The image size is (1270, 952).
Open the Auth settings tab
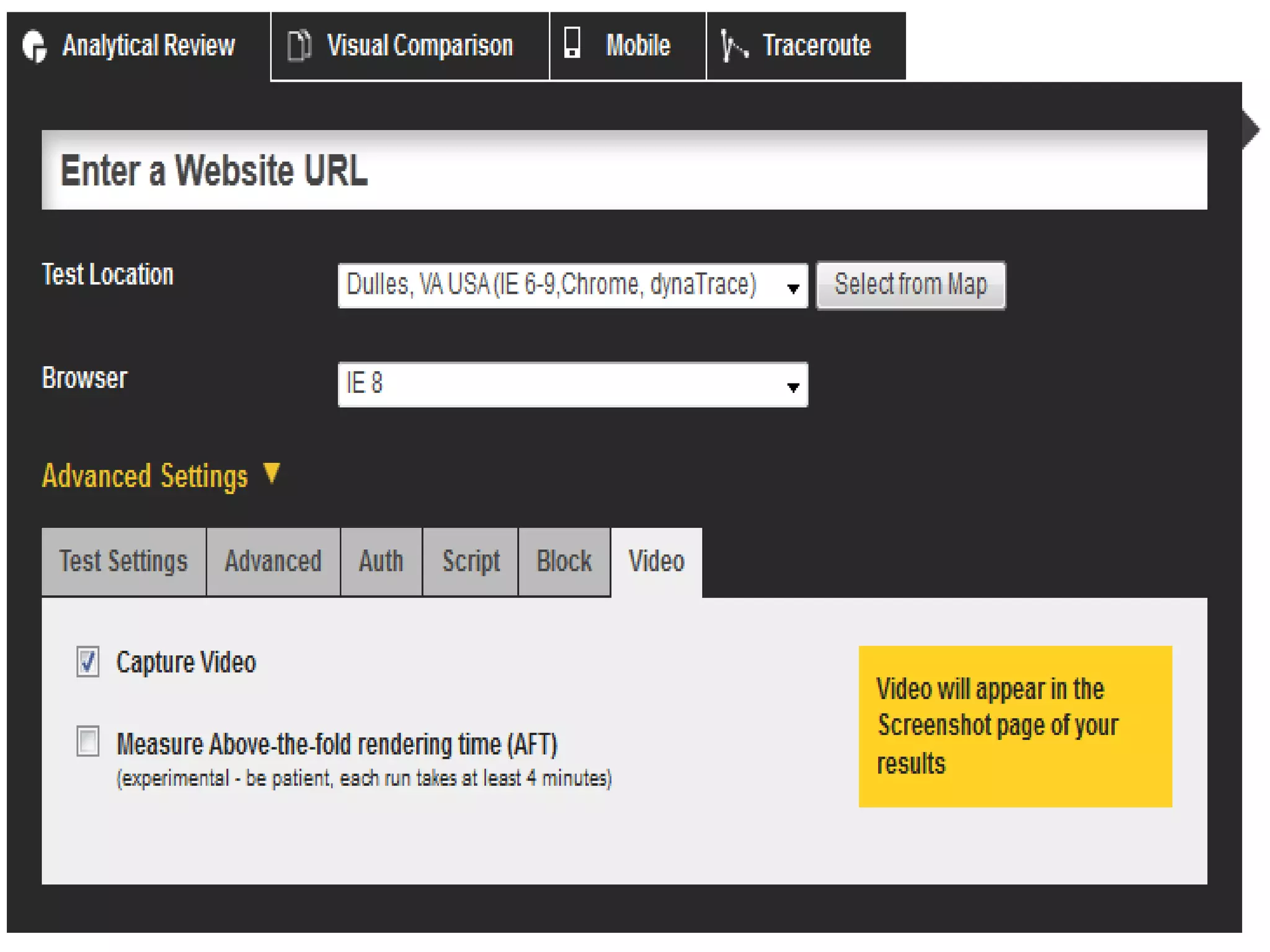381,562
